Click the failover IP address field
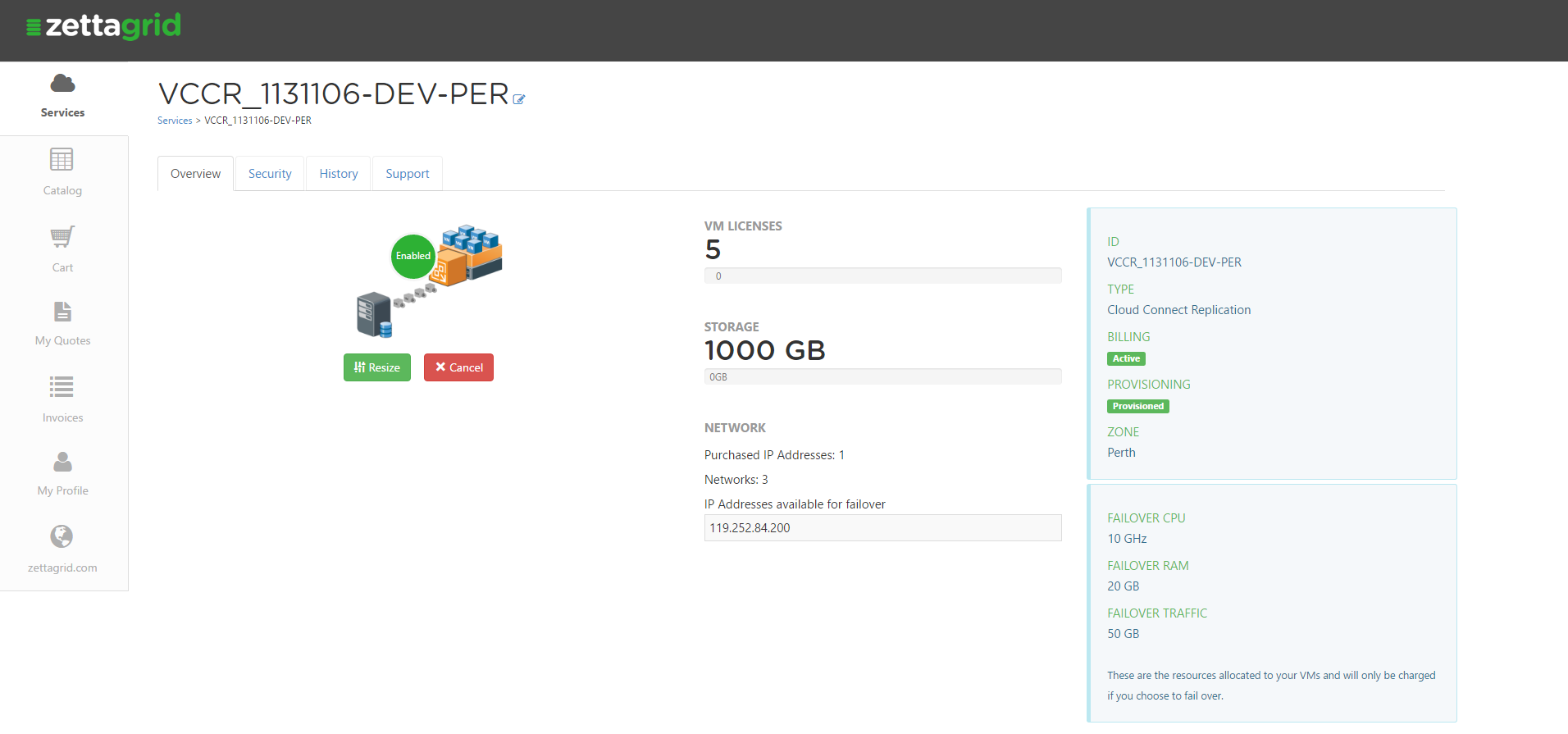1568x734 pixels. tap(882, 528)
